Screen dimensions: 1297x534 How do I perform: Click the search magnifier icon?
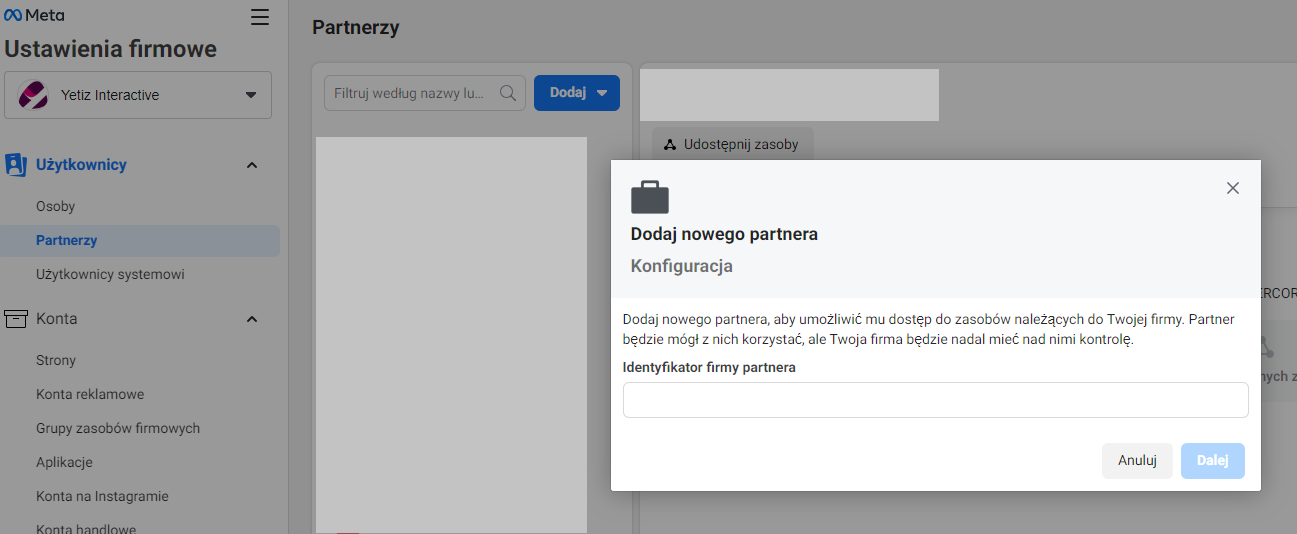pyautogui.click(x=508, y=93)
